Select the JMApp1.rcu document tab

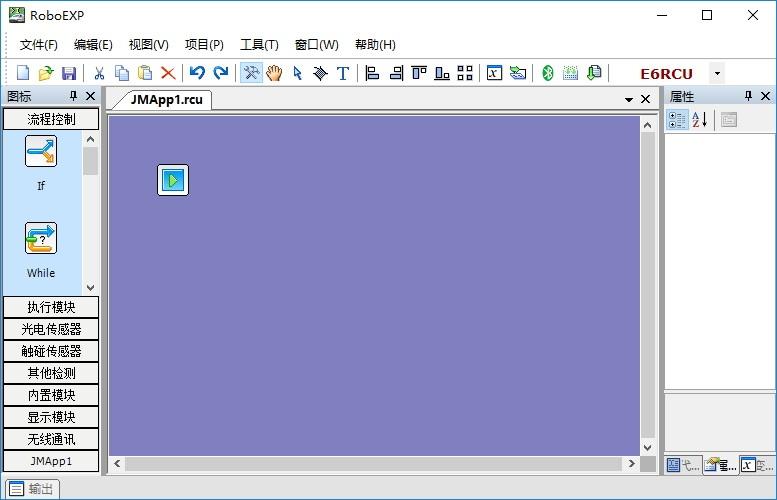coord(166,100)
